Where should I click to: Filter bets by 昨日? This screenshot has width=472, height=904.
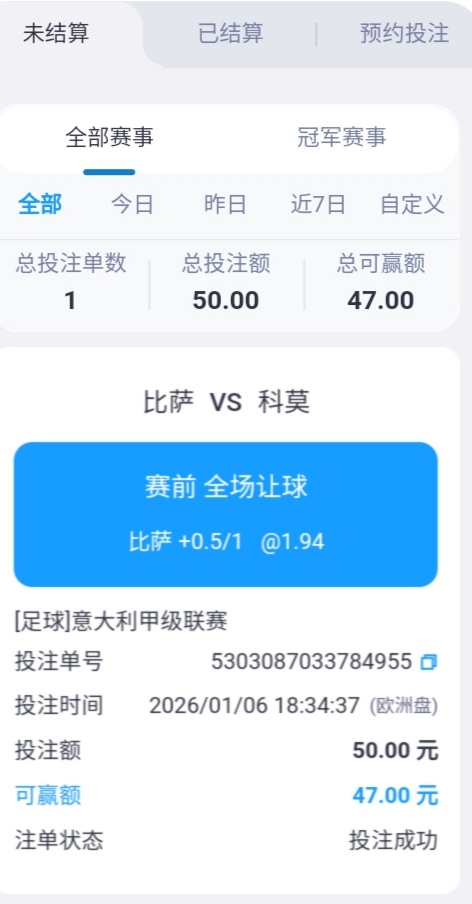(x=225, y=205)
